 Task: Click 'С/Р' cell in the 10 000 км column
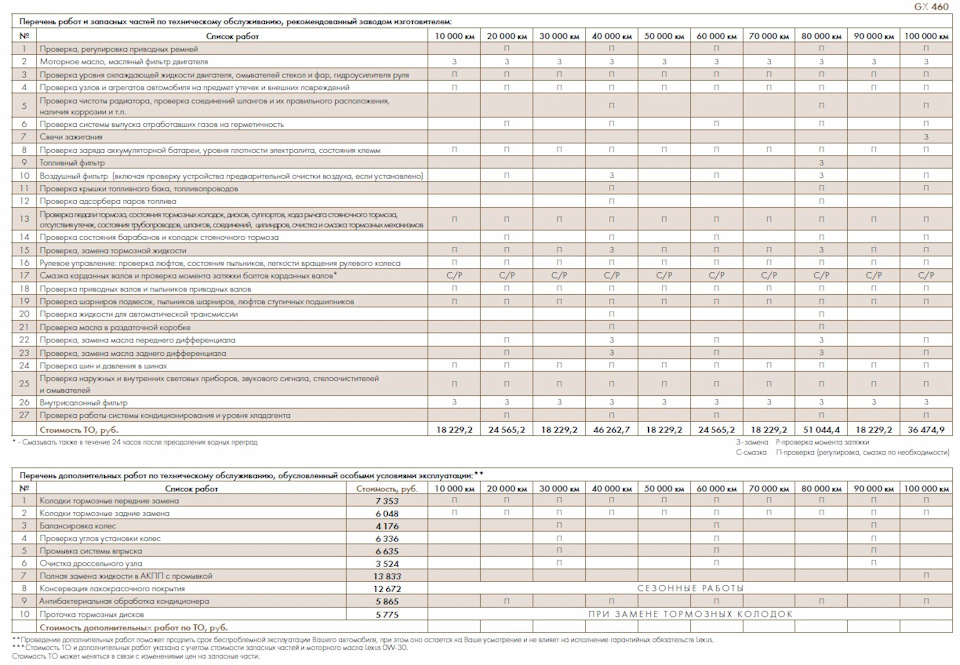tap(454, 276)
